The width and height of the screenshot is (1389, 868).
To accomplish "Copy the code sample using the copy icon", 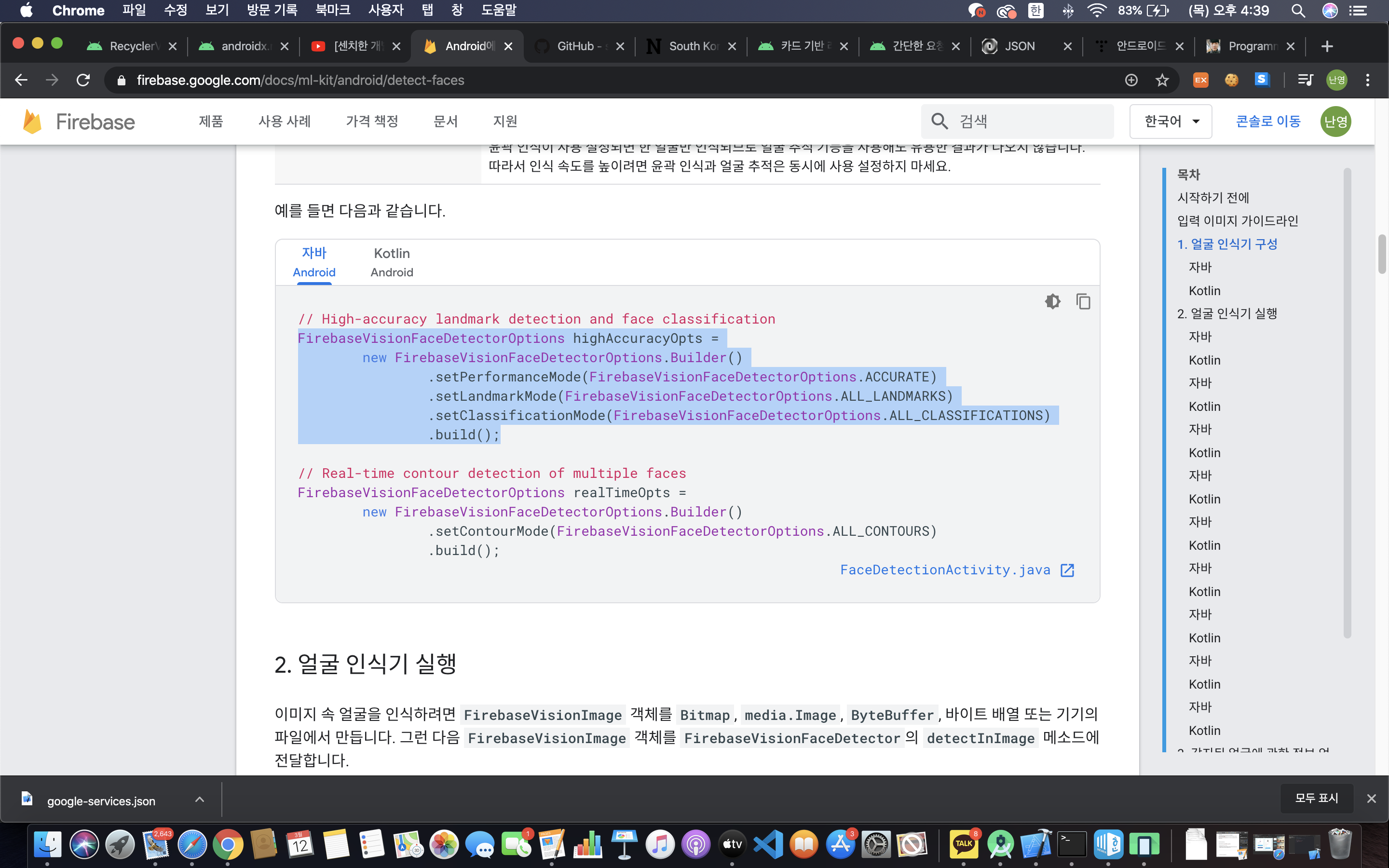I will (x=1083, y=301).
